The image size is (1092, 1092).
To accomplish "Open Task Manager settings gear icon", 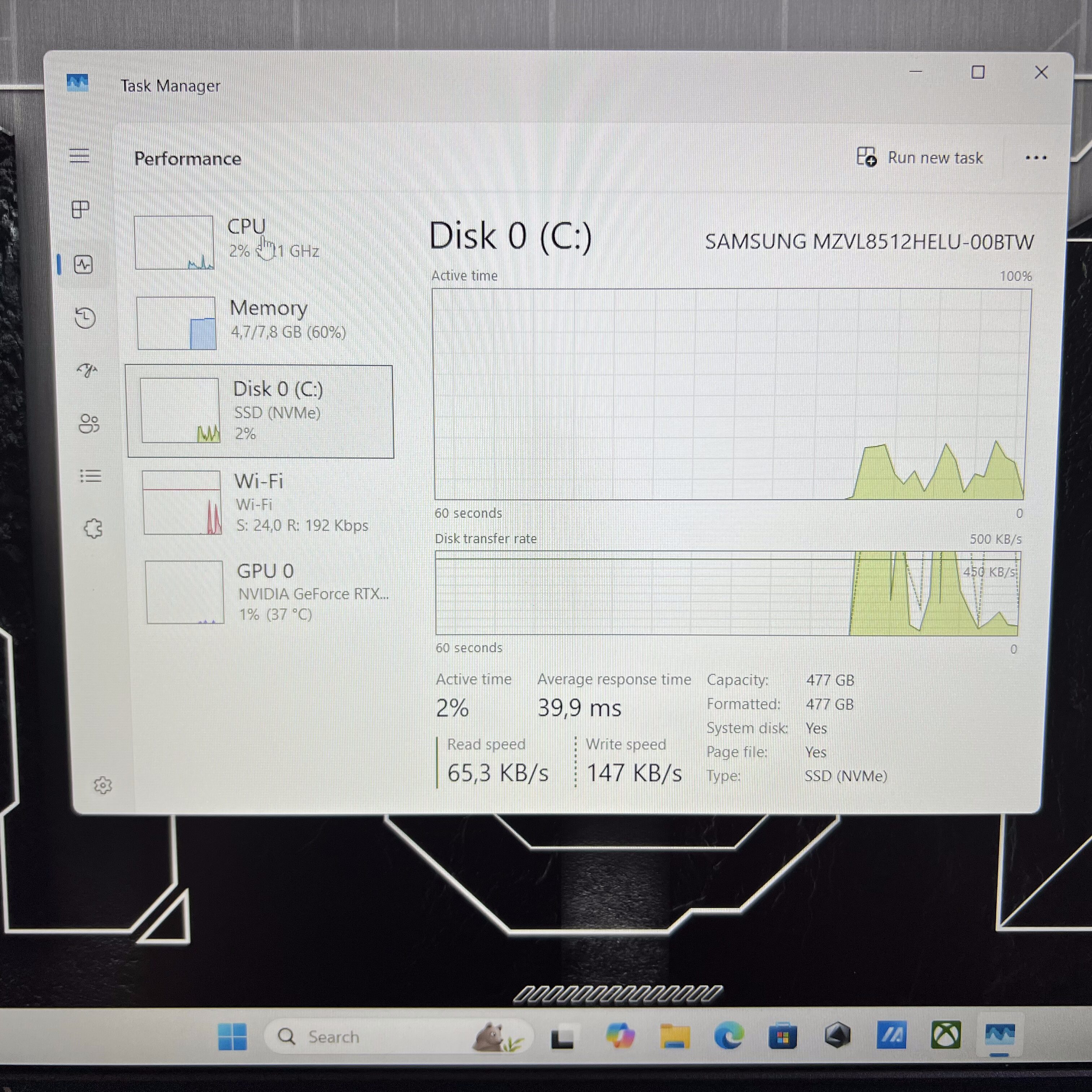I will (x=103, y=785).
